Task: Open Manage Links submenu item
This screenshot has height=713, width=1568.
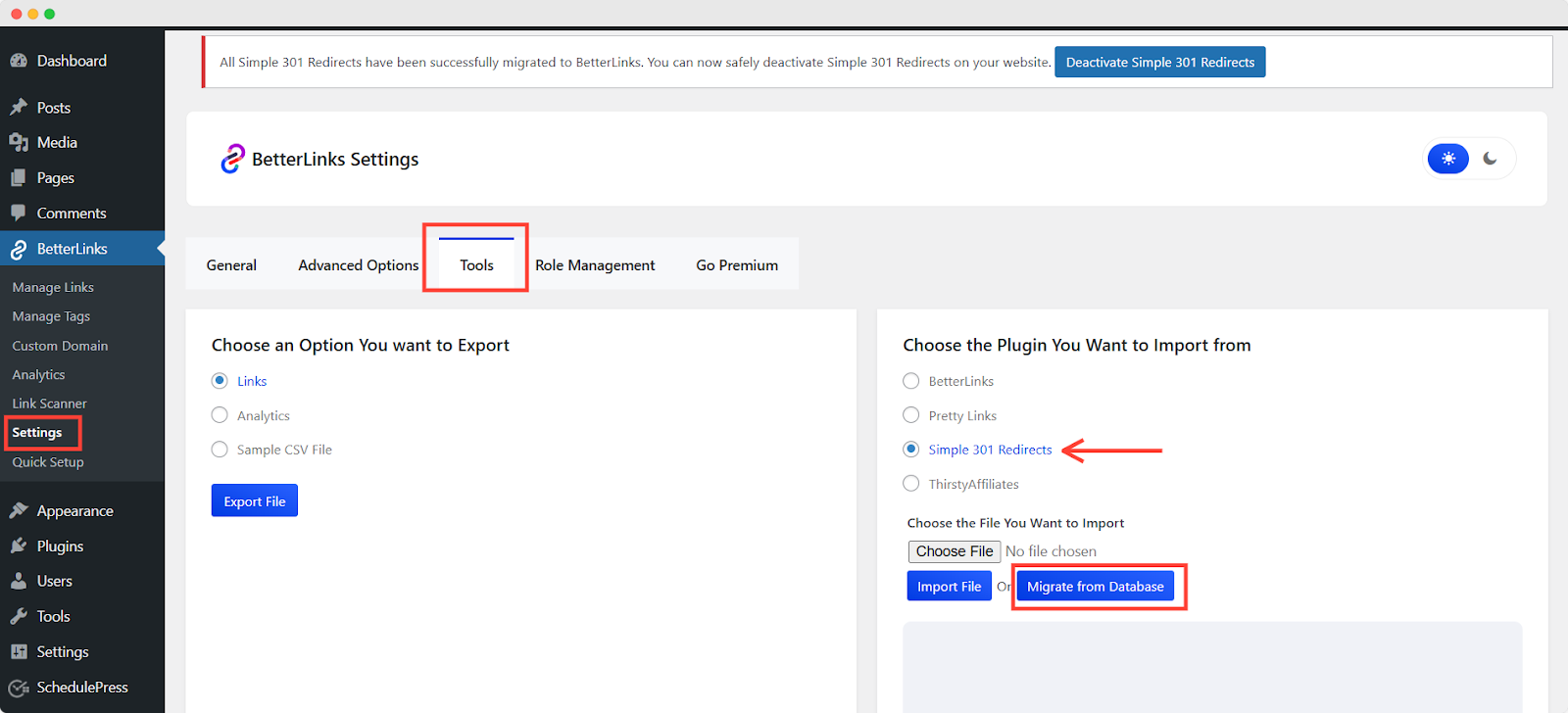Action: click(53, 287)
